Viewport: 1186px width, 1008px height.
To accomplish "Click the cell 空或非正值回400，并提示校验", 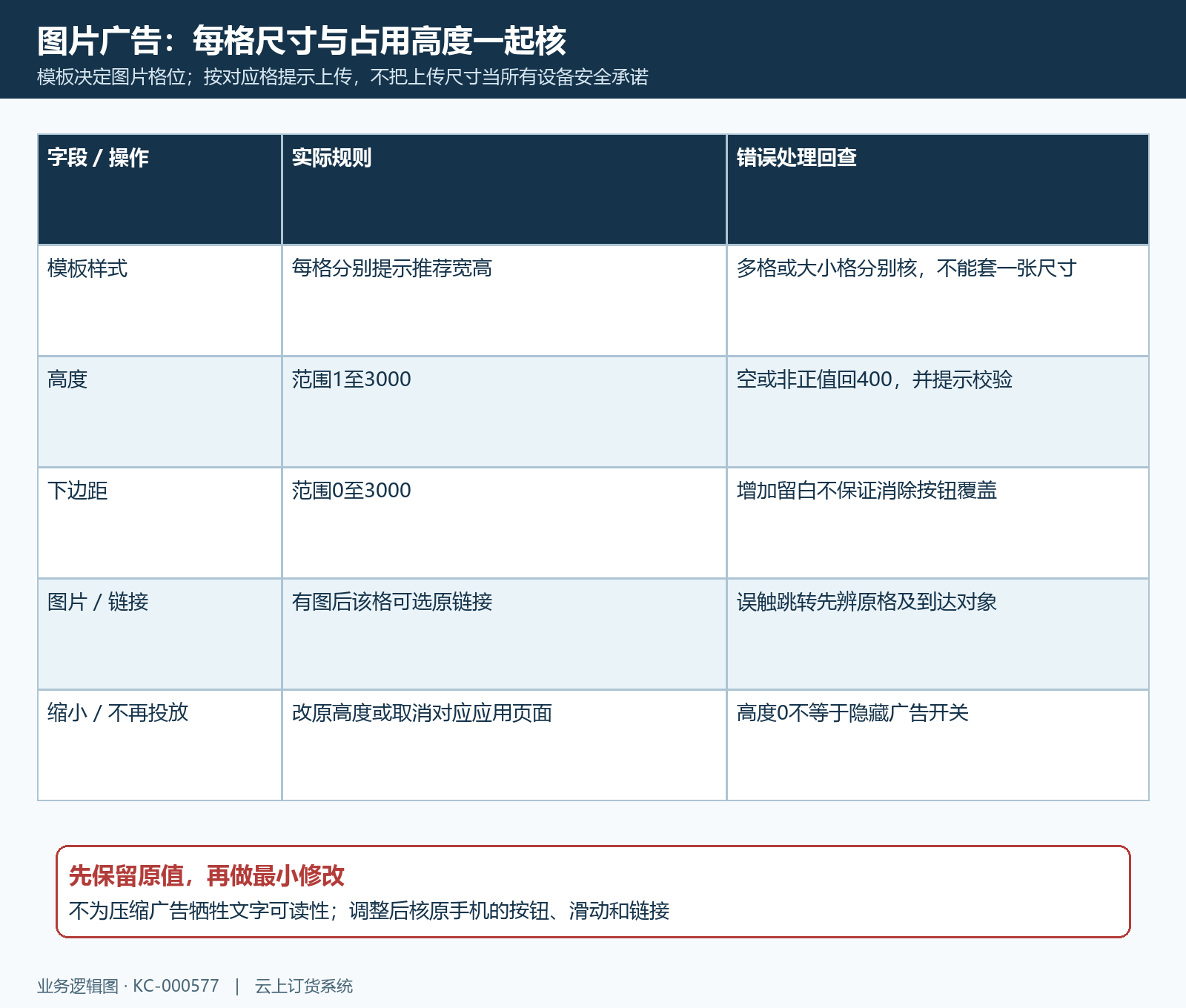I will (x=938, y=411).
